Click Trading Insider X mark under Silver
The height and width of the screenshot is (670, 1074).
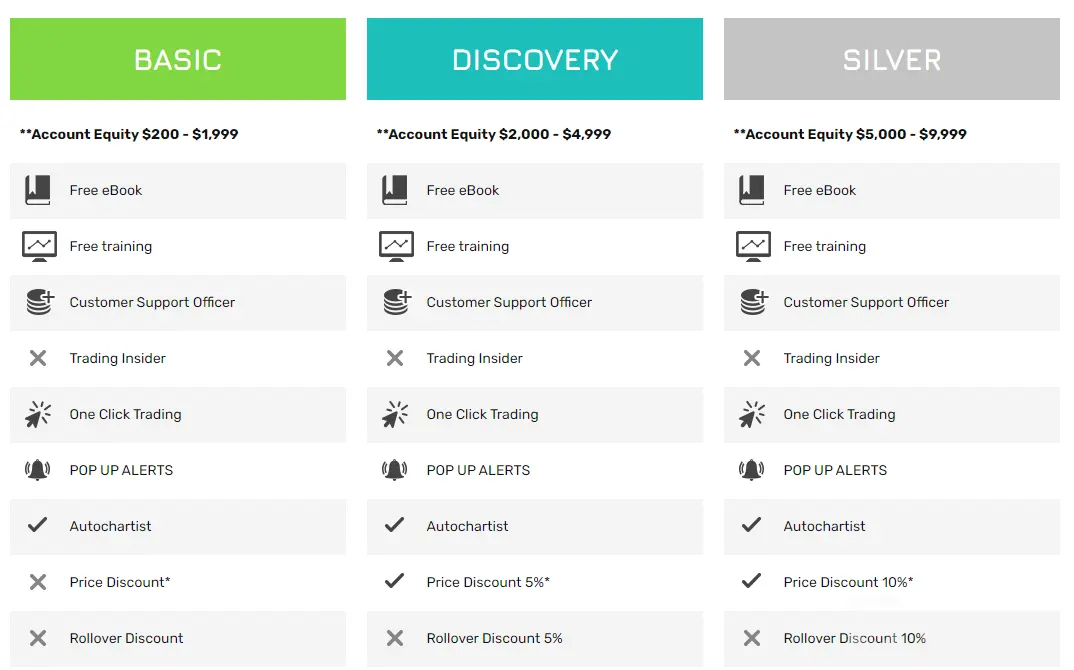752,358
